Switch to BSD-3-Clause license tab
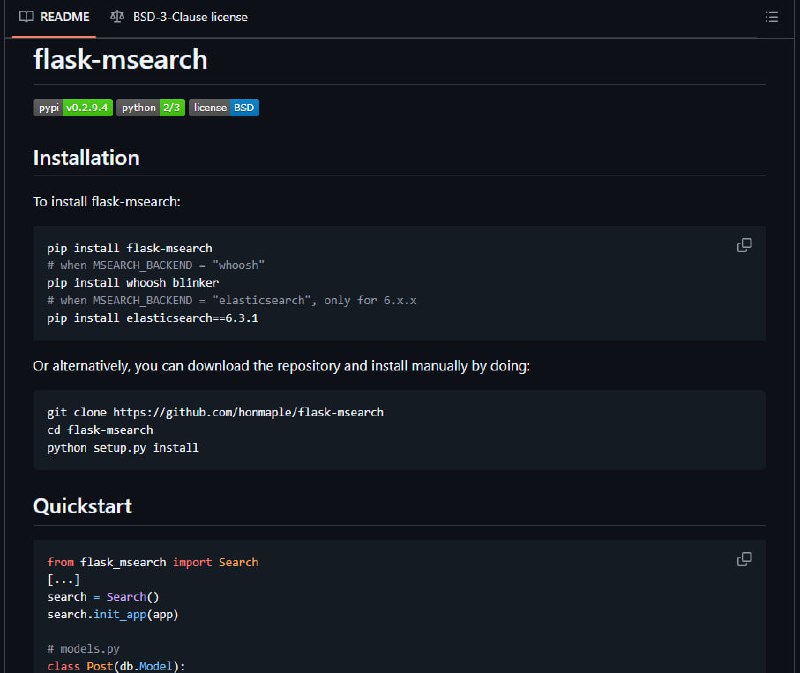Screen dimensions: 800x673 (179, 17)
